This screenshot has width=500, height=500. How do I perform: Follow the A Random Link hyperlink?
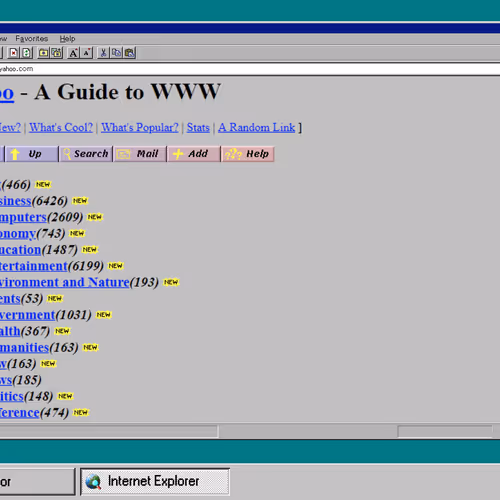coord(257,127)
